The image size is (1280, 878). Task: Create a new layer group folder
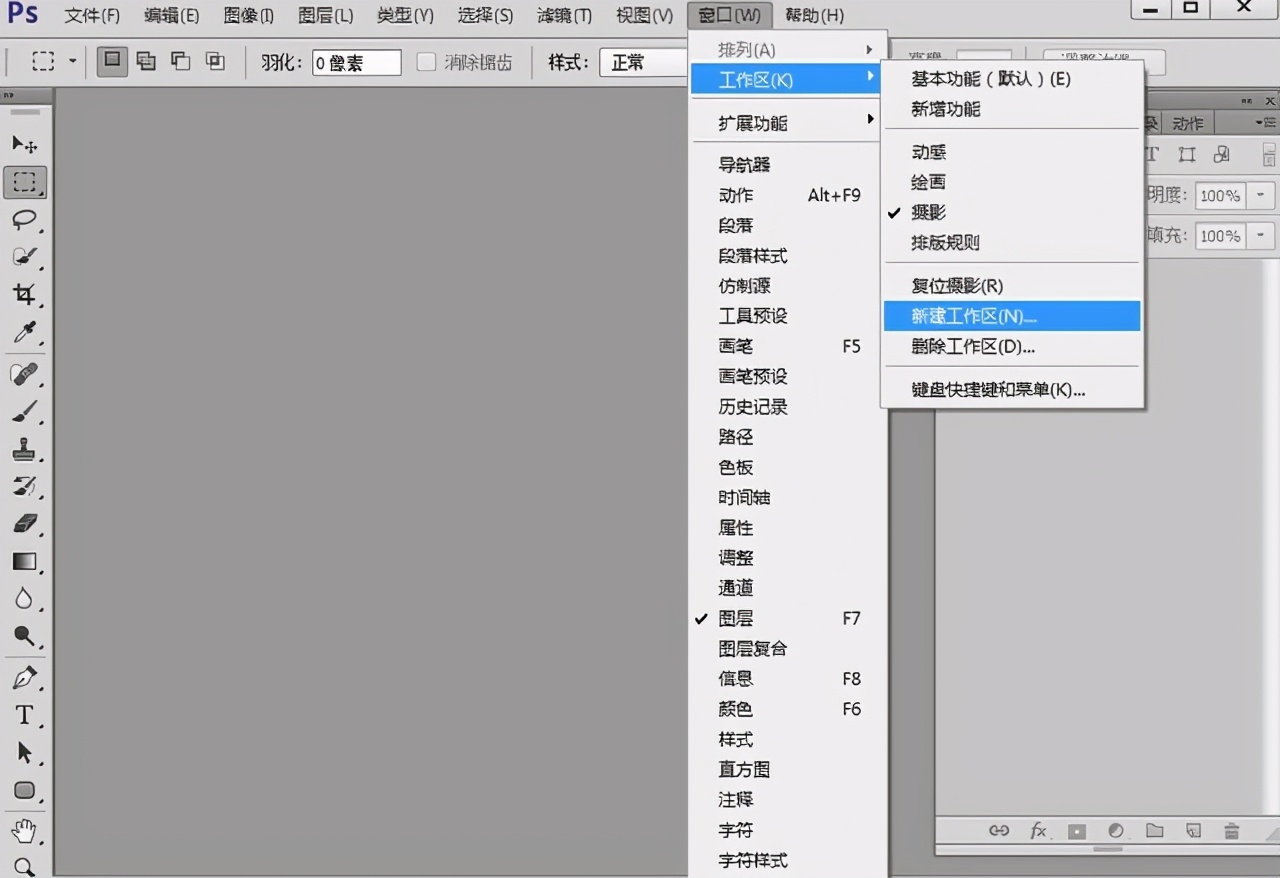pyautogui.click(x=1155, y=830)
